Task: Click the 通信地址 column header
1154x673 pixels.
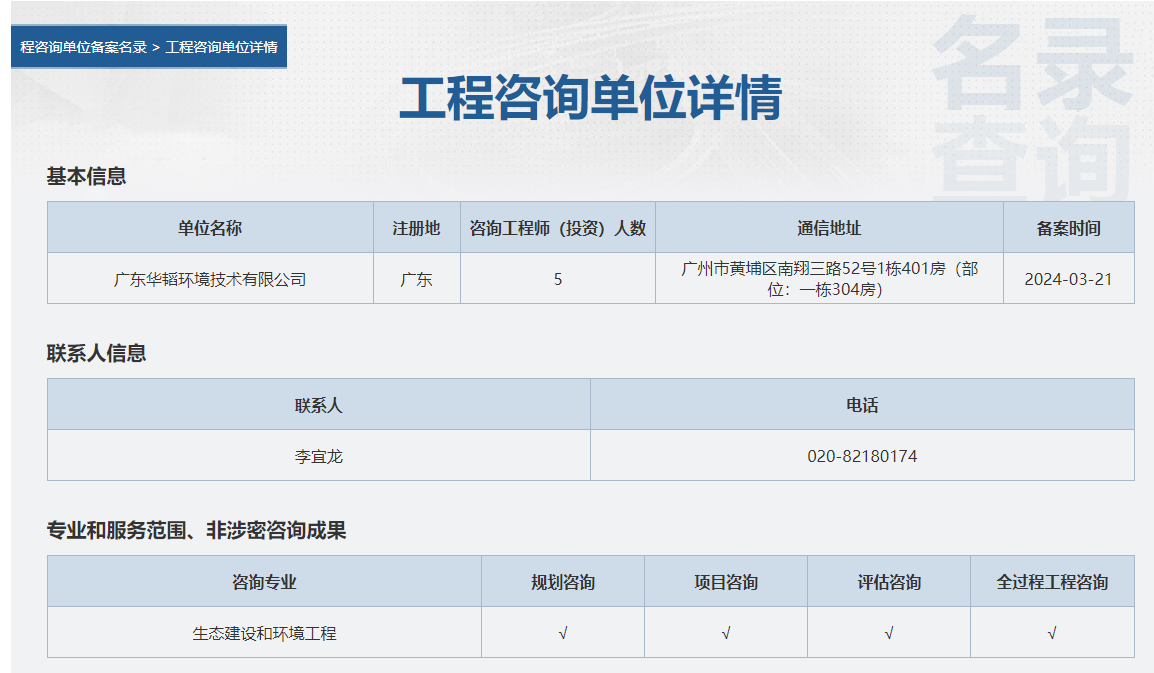Action: 829,228
